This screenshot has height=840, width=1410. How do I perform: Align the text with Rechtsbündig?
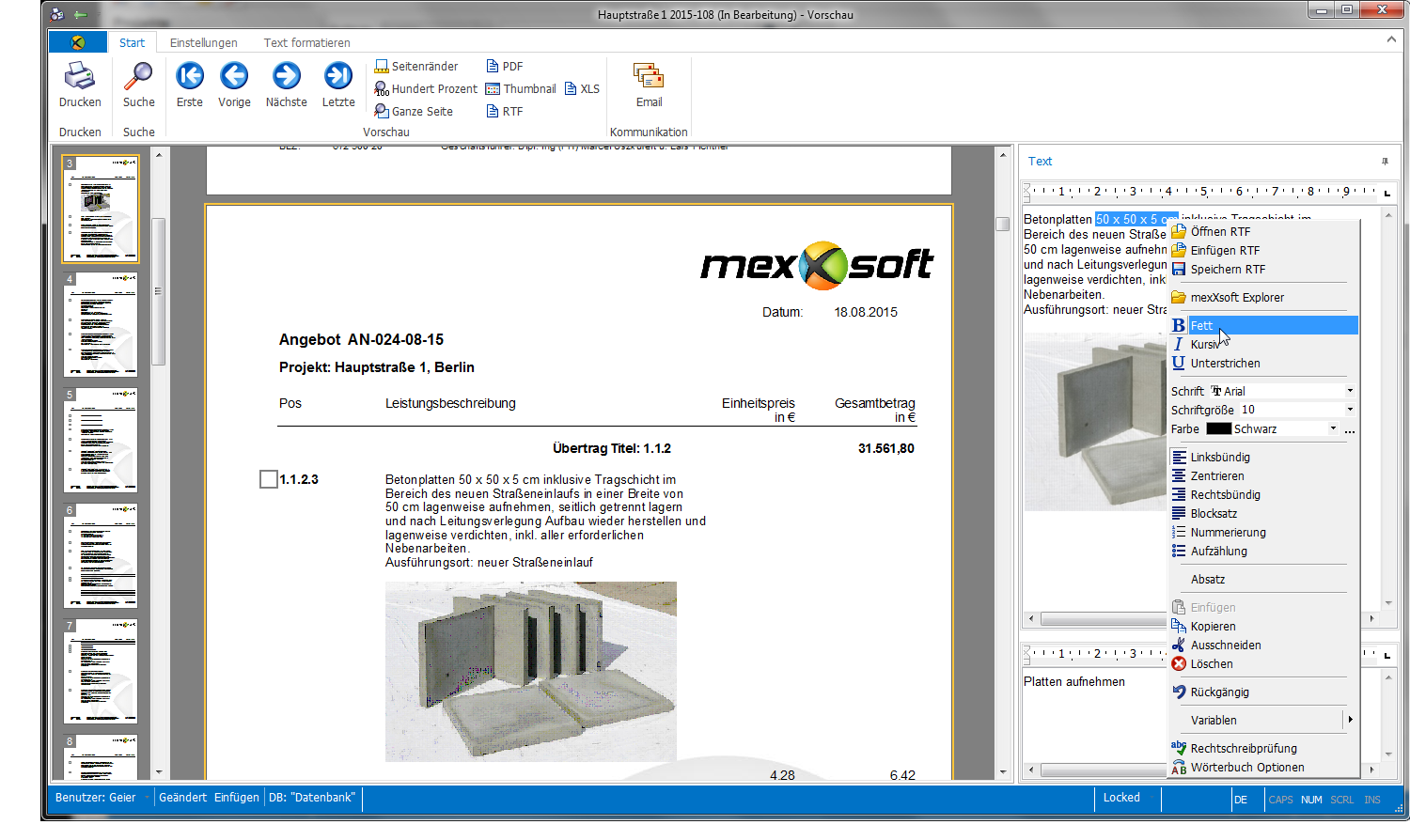pyautogui.click(x=1263, y=495)
